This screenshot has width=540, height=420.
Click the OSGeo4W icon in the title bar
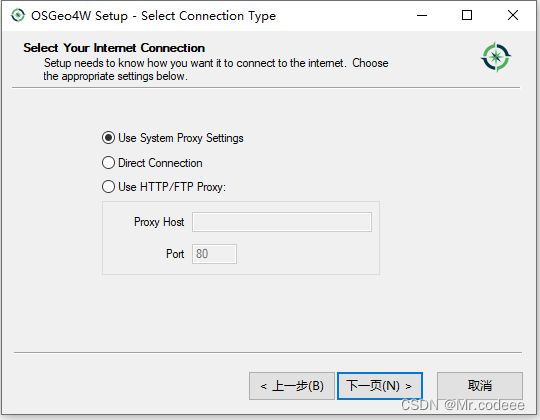(x=18, y=15)
